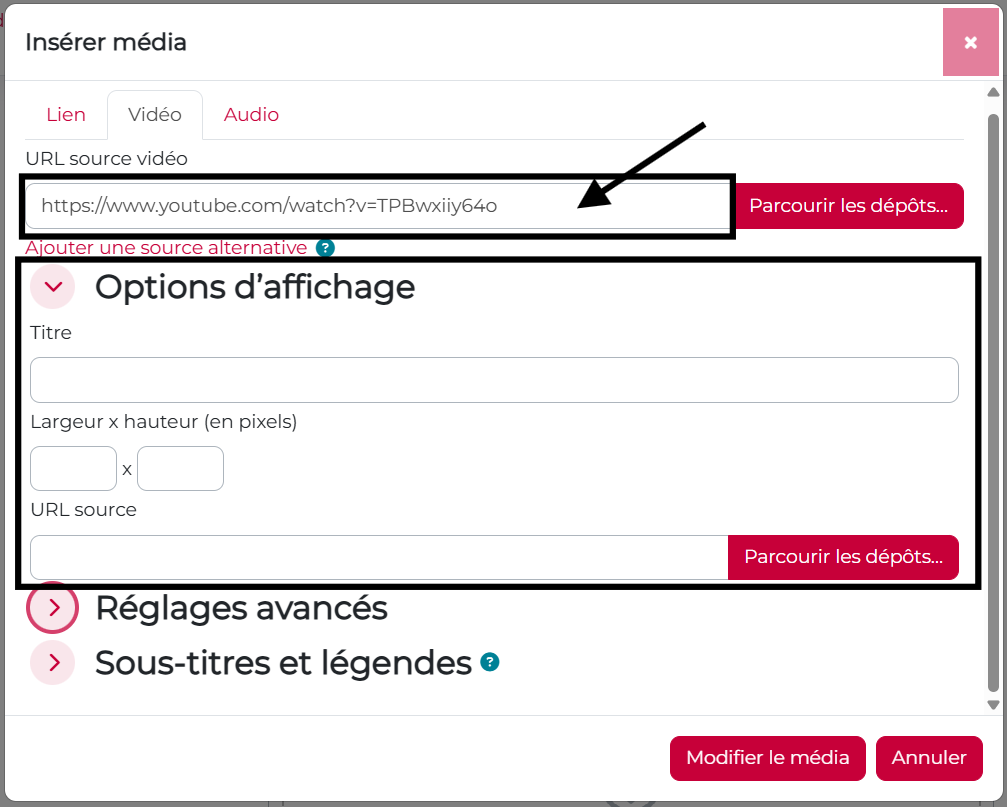Click Parcourir les dépôts in display options
The width and height of the screenshot is (1007, 807).
tap(843, 557)
